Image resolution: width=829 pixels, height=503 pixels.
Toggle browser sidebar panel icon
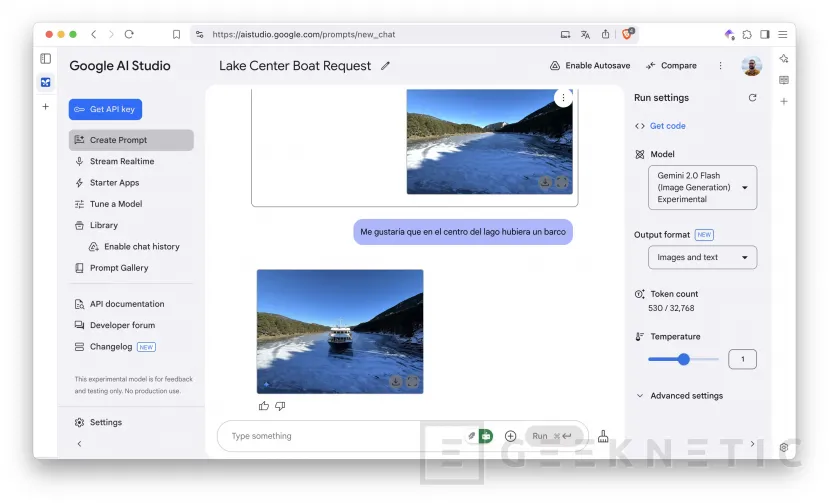(x=765, y=34)
